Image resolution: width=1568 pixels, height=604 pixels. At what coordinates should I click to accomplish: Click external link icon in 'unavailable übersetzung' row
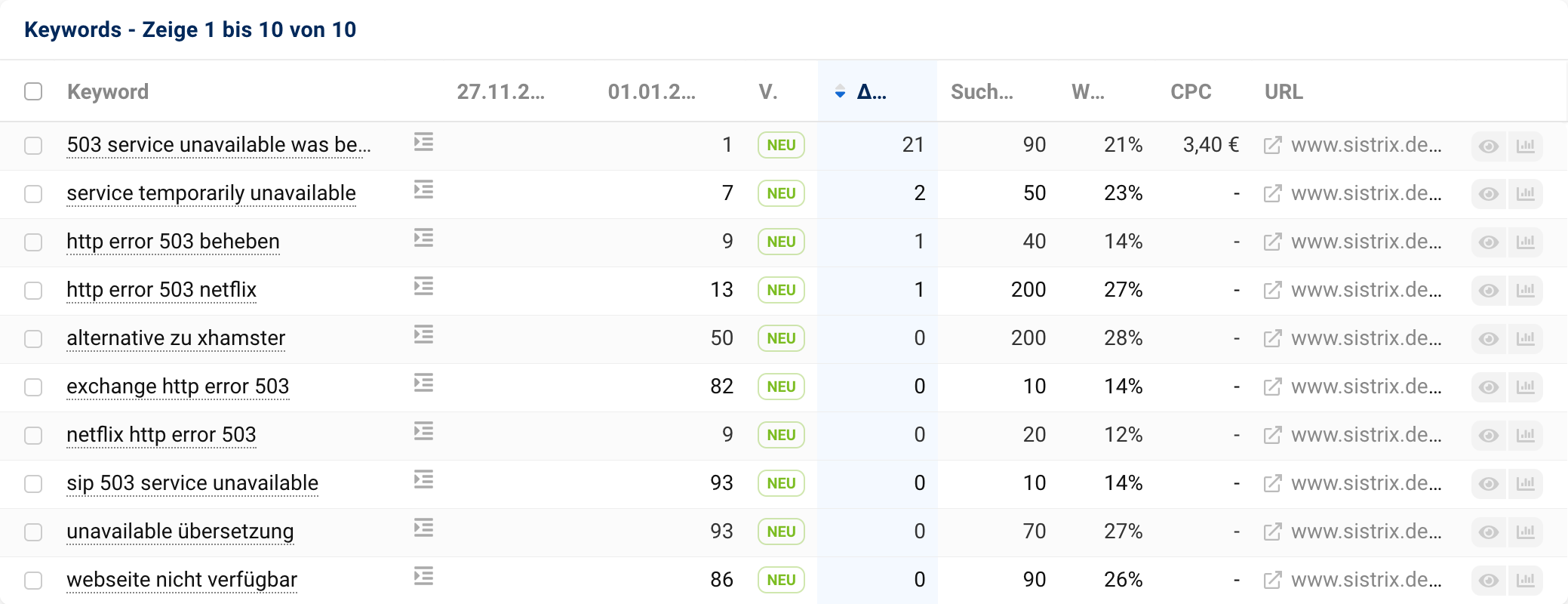tap(1272, 532)
